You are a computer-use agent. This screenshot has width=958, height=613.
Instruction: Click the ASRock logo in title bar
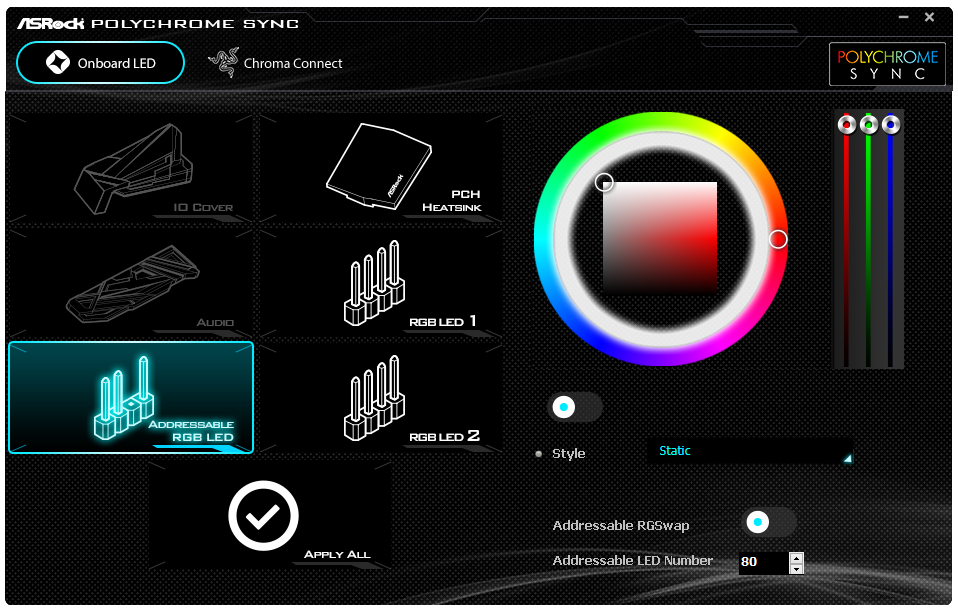click(50, 23)
